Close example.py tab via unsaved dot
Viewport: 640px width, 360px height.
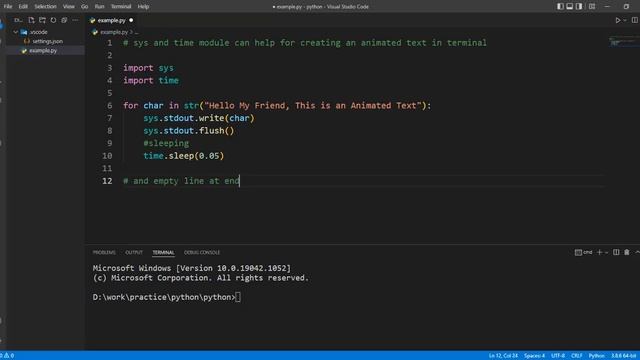tap(131, 20)
